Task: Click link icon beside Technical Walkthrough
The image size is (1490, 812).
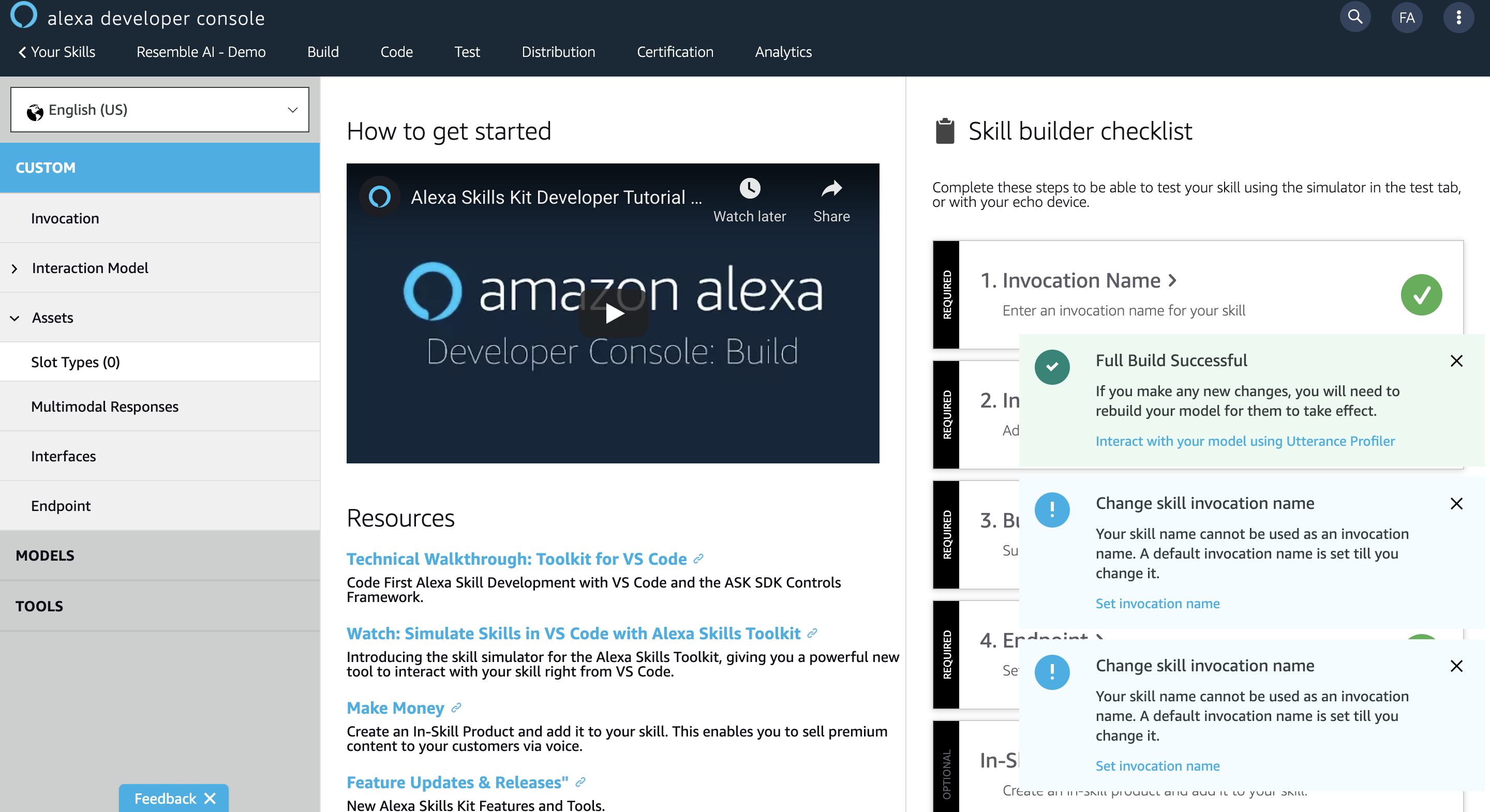Action: coord(699,559)
